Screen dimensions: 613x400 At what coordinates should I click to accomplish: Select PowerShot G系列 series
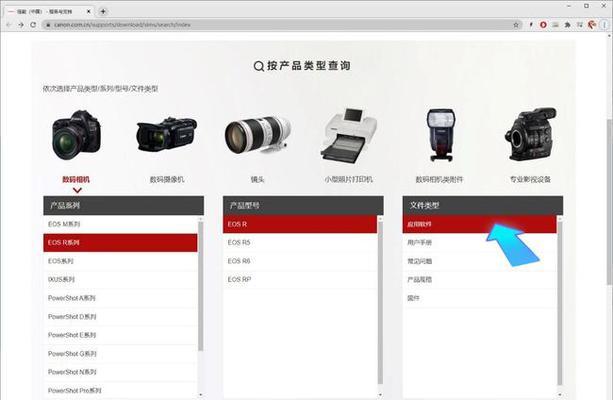(x=120, y=354)
